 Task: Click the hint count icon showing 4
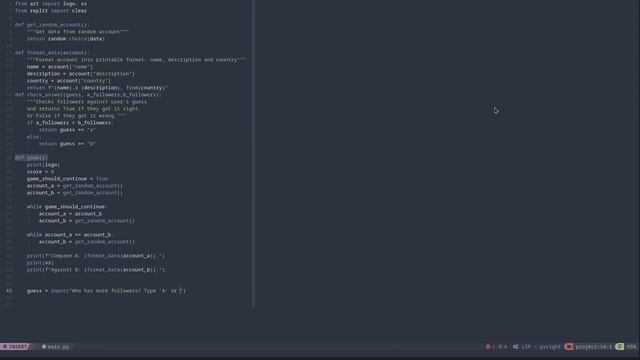[x=500, y=347]
